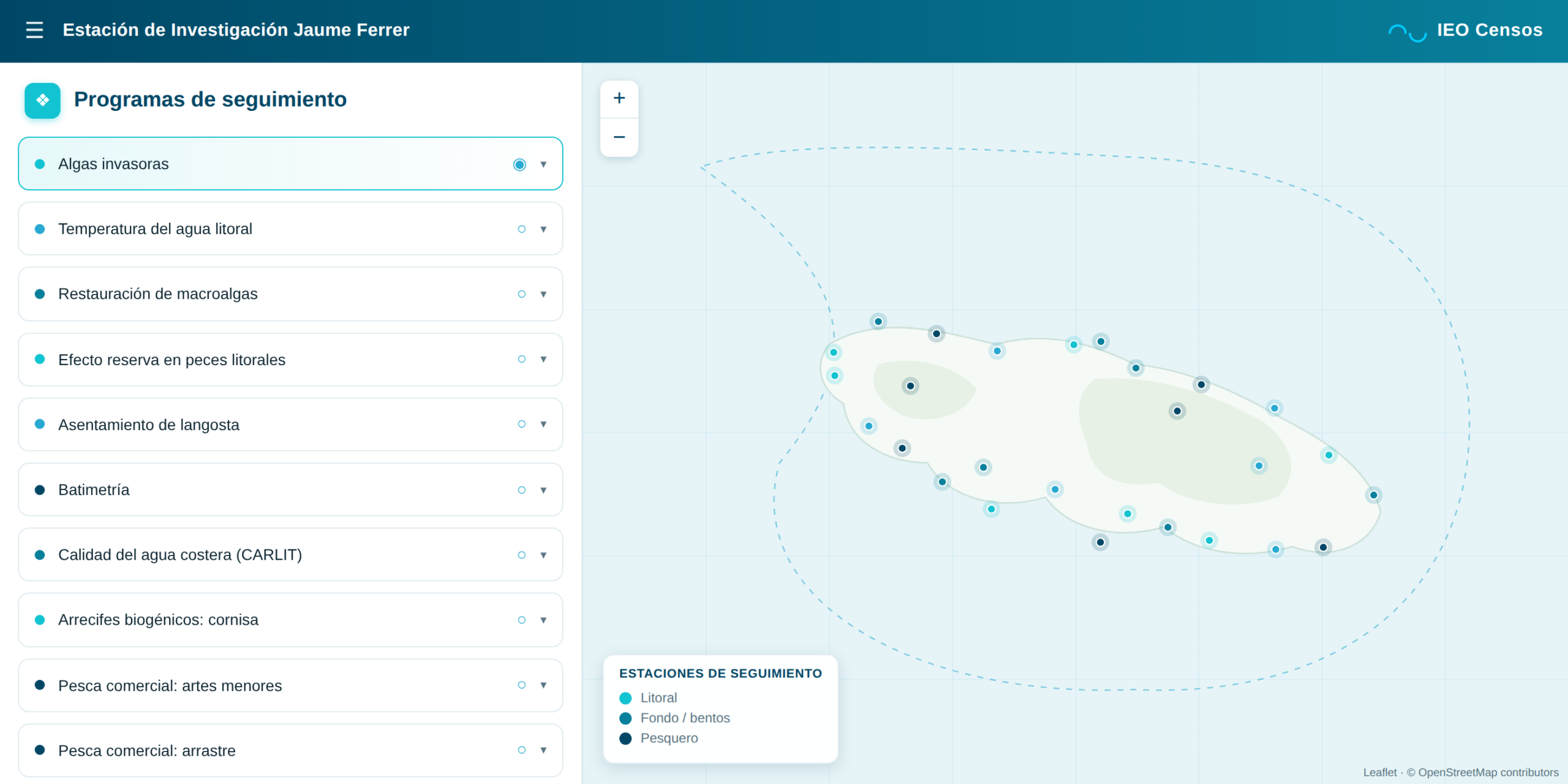Click the marker farthest from the program list
The image size is (1568, 784).
coord(1374,495)
